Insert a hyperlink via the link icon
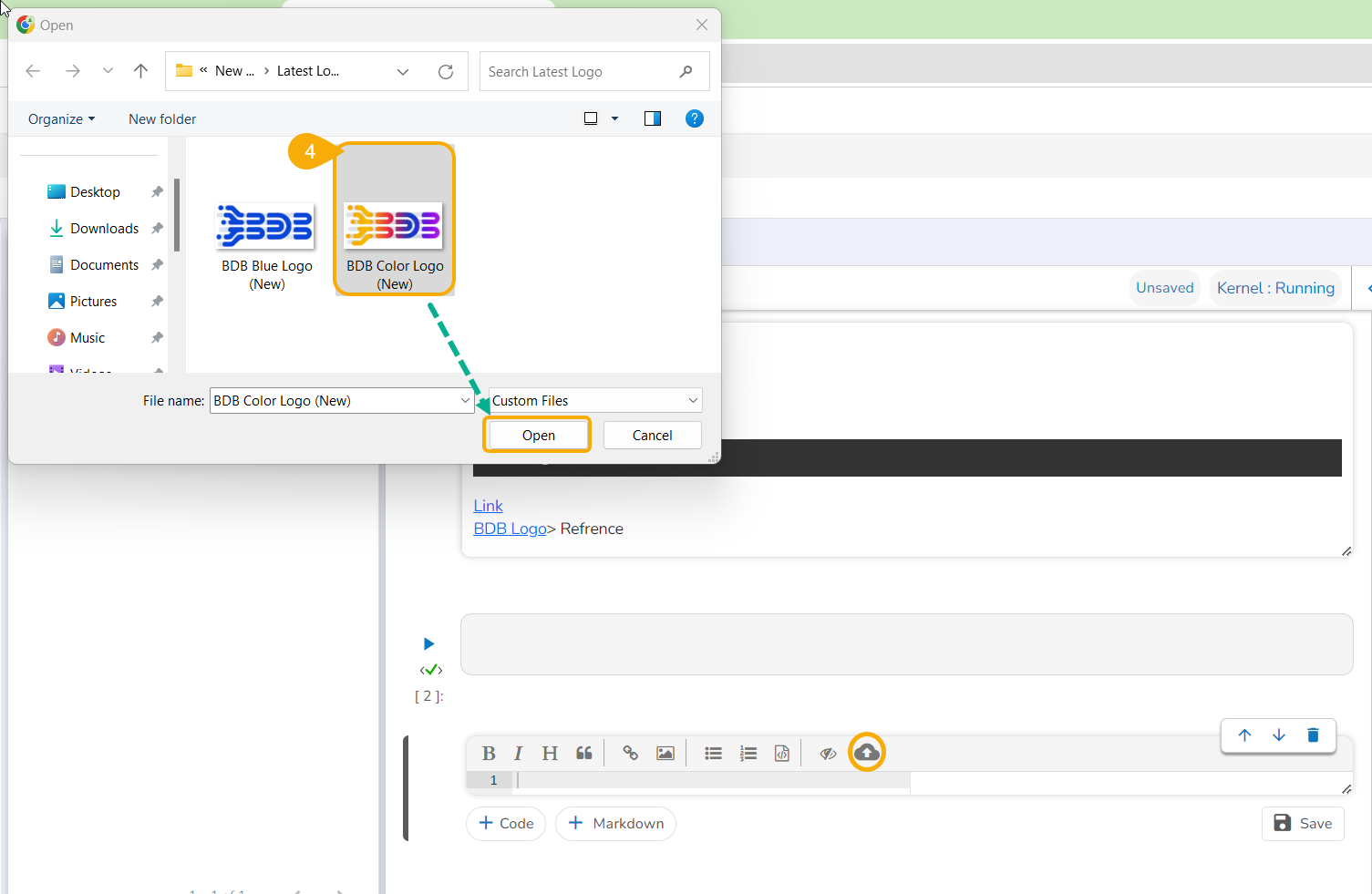 tap(630, 753)
